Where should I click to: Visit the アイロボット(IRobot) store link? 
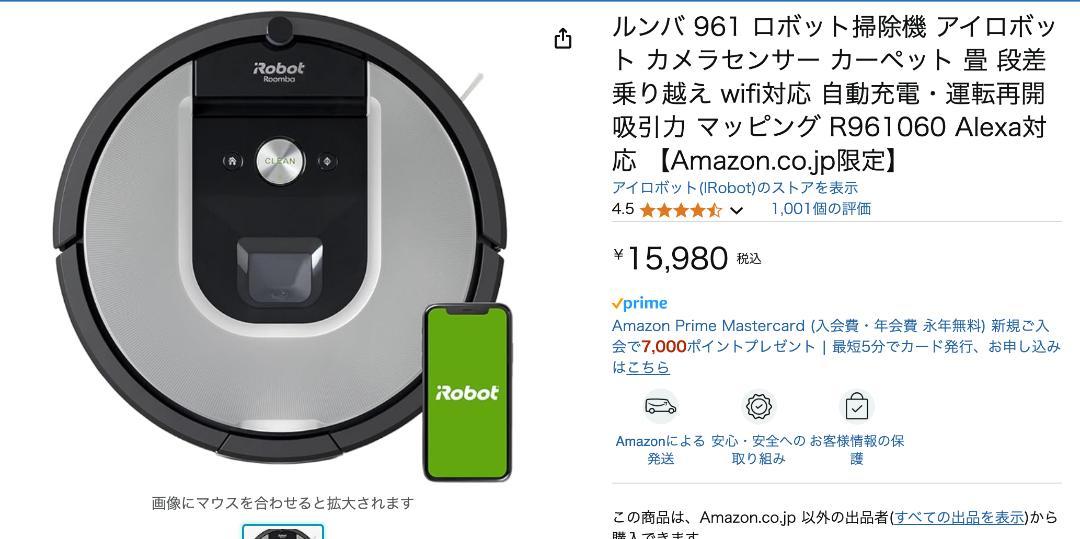click(x=734, y=187)
